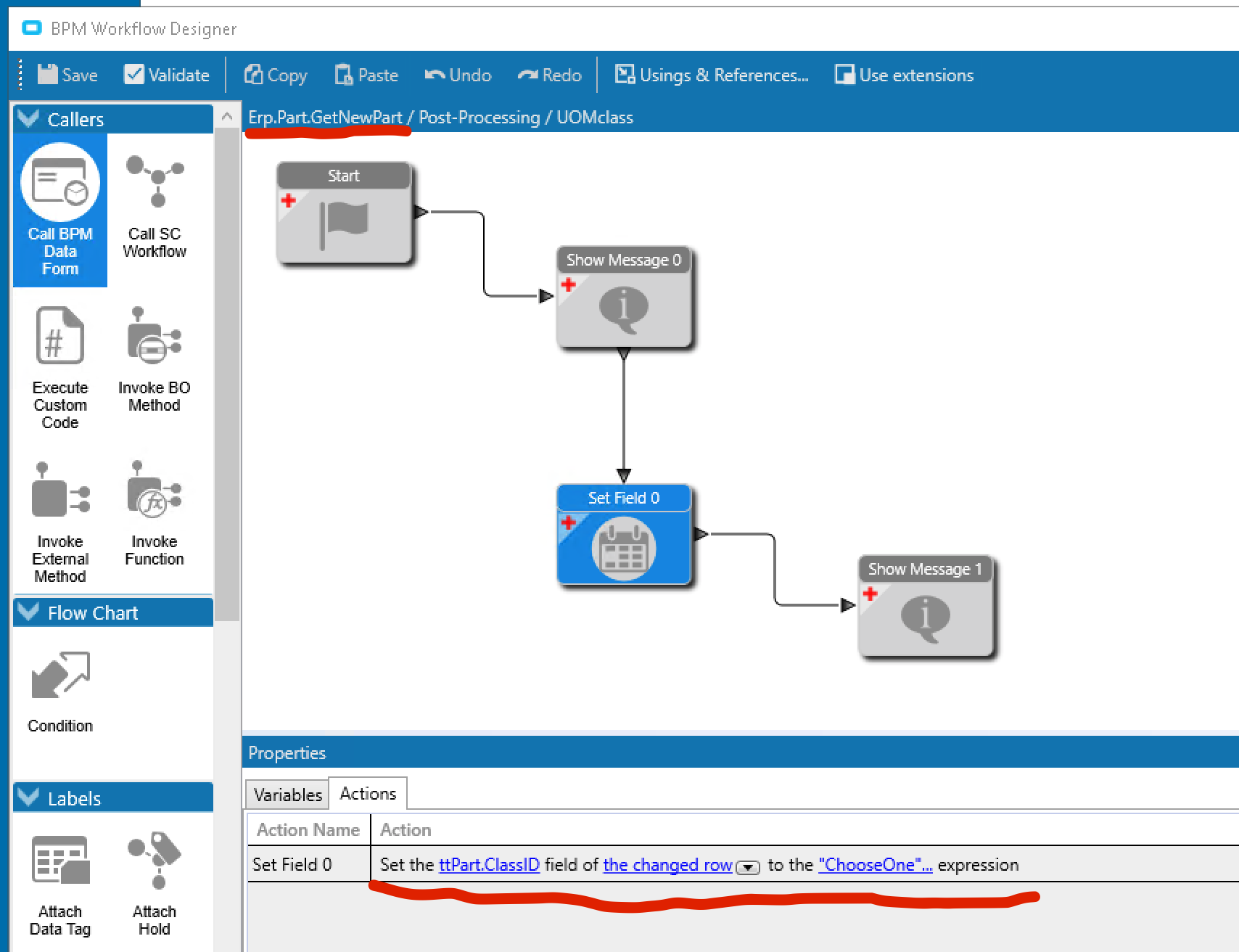
Task: Collapse the Labels section
Action: click(28, 798)
